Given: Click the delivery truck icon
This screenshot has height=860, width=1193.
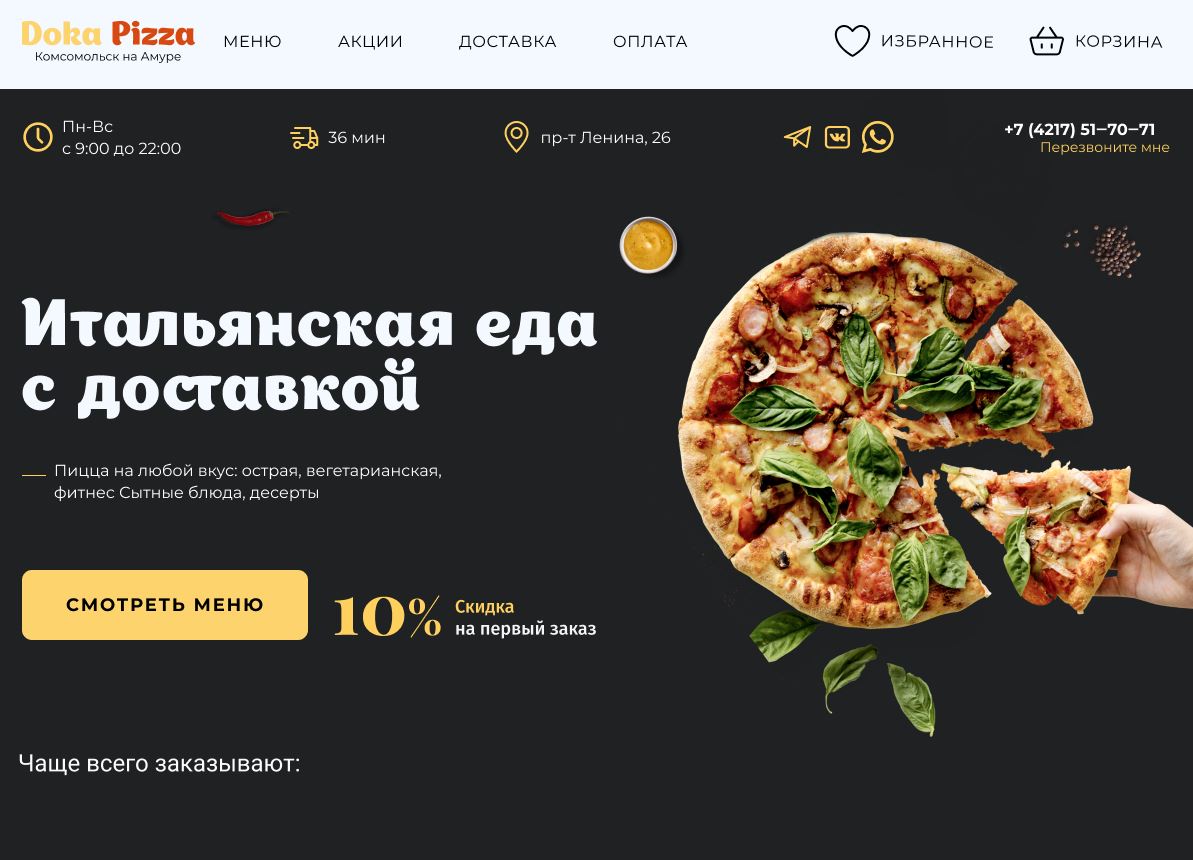Looking at the screenshot, I should pos(304,138).
